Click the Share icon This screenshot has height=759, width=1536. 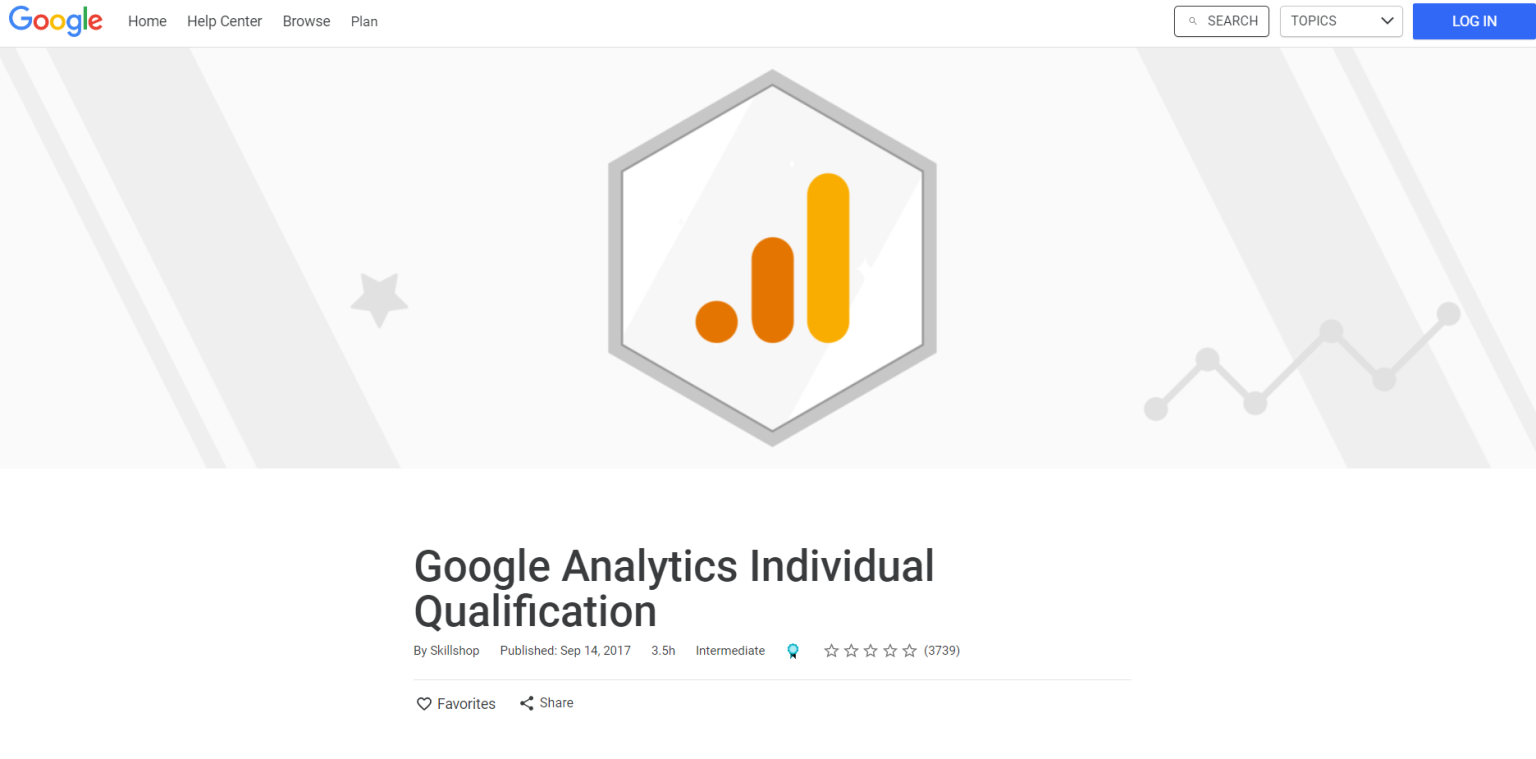tap(527, 702)
